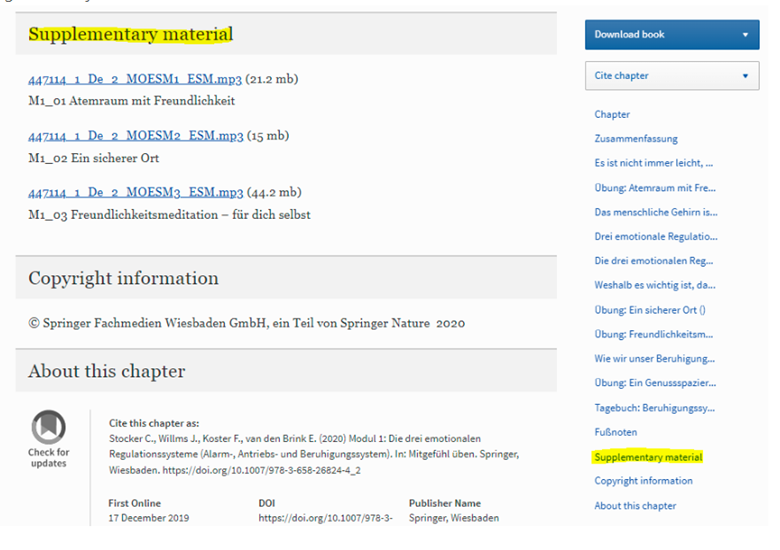This screenshot has height=550, width=780.
Task: Click the Springer Fachmedien Wiesbaden copyright line
Action: (x=247, y=323)
